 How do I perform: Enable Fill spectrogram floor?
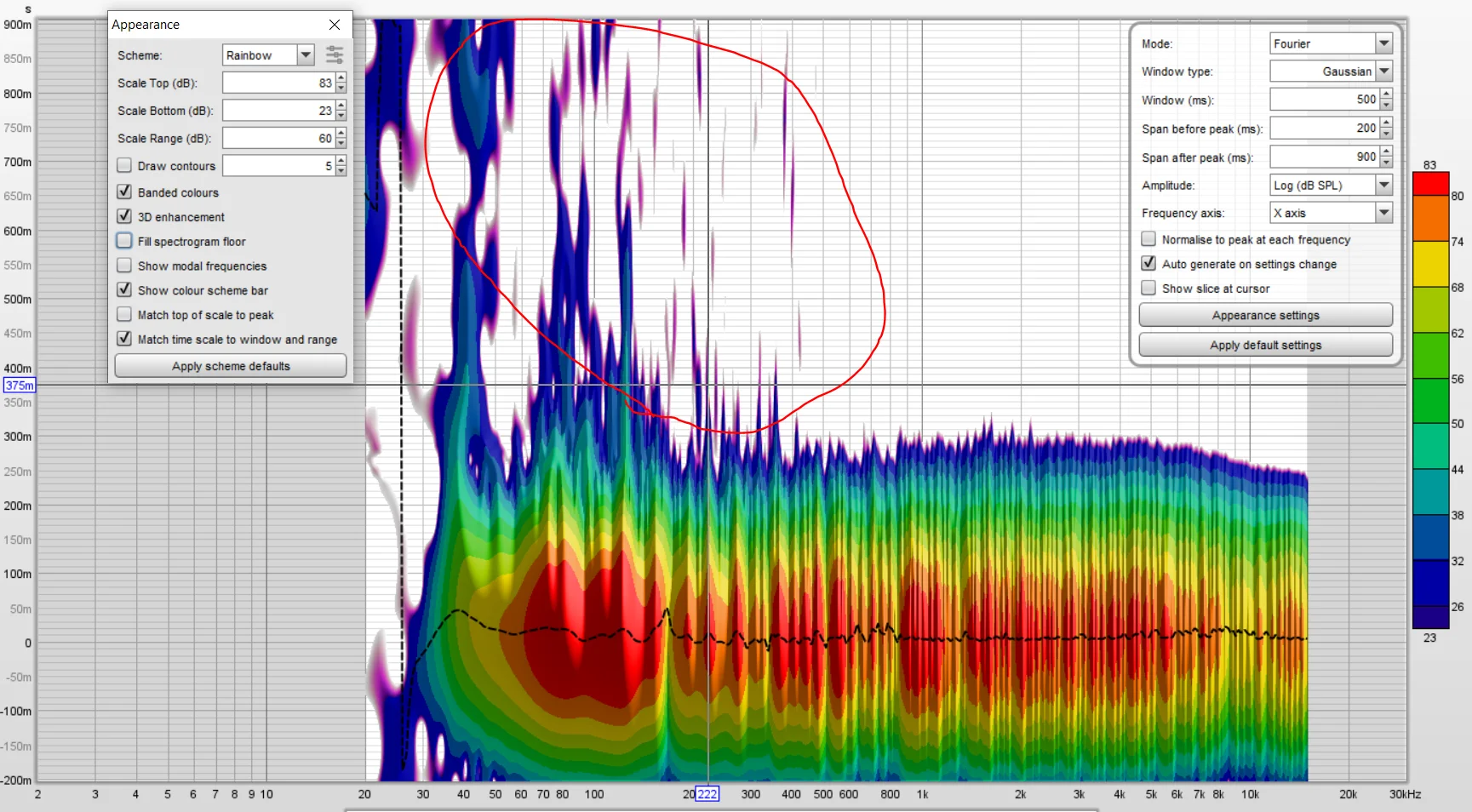coord(124,241)
